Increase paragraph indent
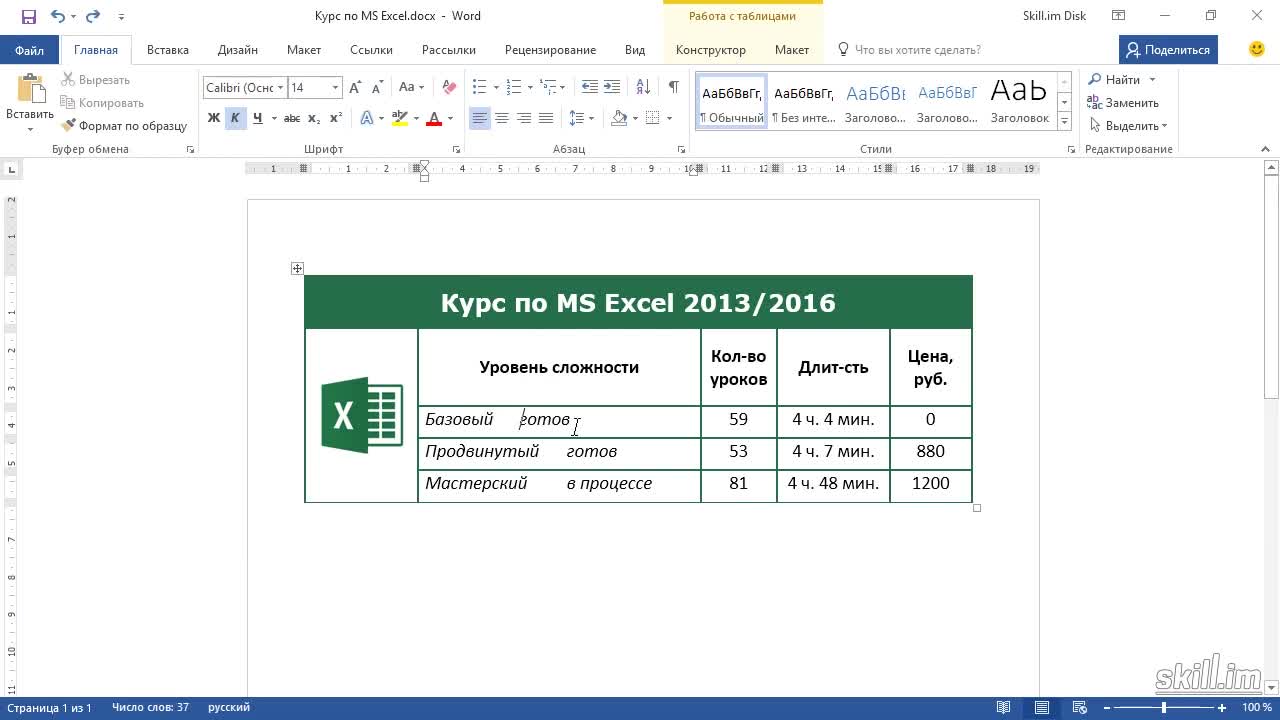The height and width of the screenshot is (720, 1280). (612, 88)
